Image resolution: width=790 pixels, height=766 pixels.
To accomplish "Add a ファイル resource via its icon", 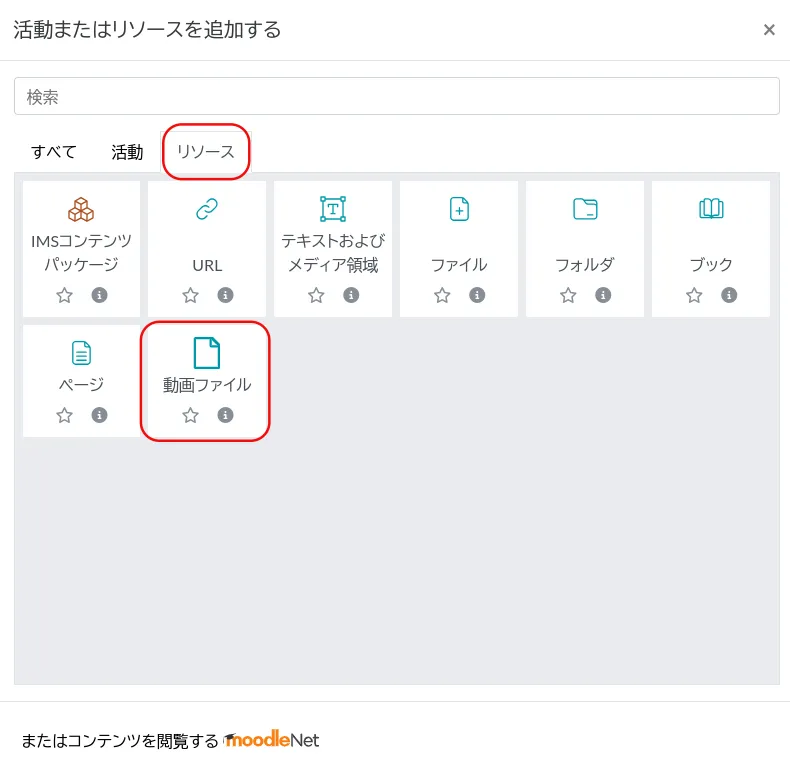I will click(x=459, y=209).
